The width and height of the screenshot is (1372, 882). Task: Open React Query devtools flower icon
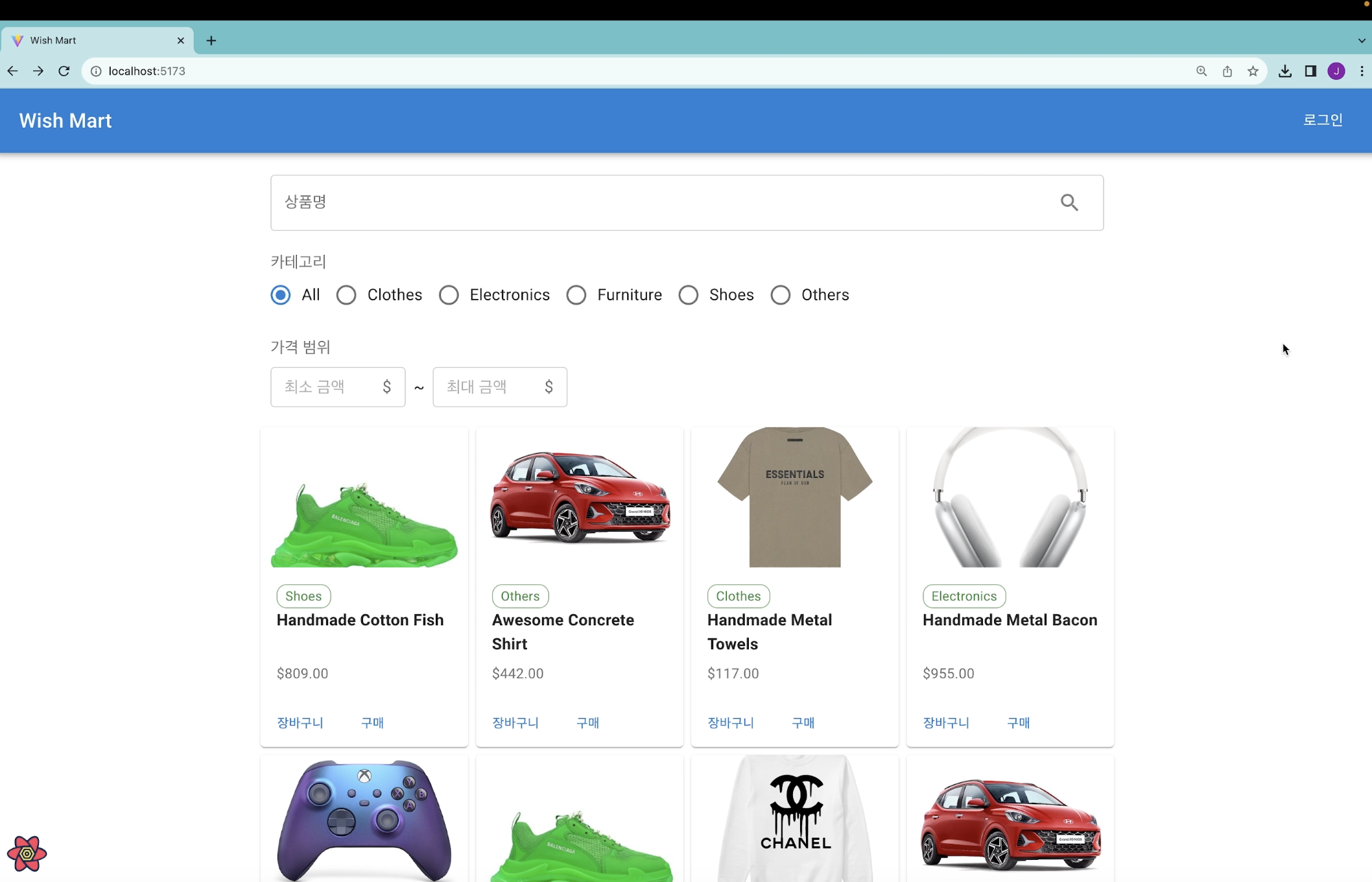(27, 853)
